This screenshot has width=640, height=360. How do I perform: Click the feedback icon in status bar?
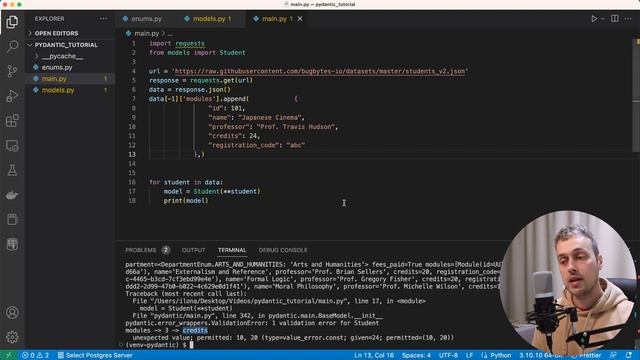click(x=613, y=355)
